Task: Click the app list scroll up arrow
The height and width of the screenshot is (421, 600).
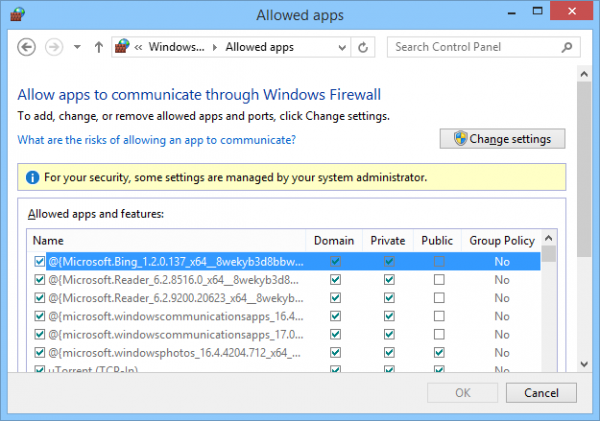Action: click(549, 238)
